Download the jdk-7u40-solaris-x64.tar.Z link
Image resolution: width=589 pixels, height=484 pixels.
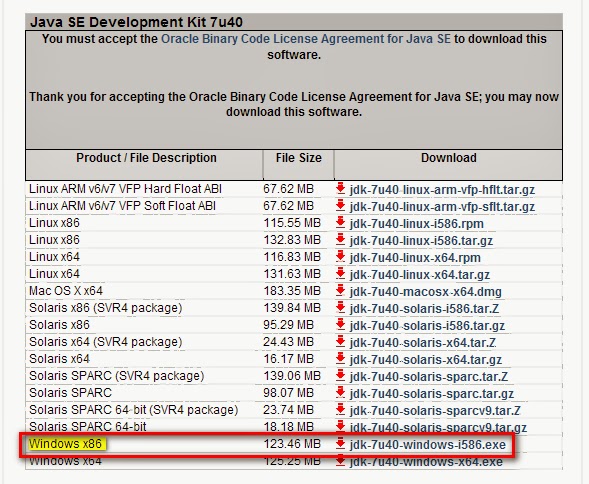tap(423, 343)
